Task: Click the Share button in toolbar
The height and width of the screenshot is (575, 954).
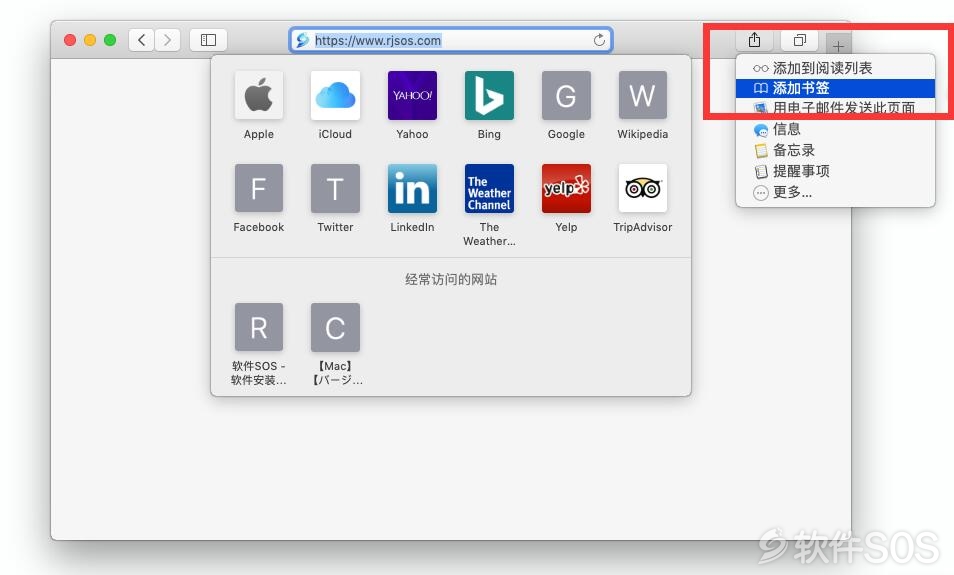Action: point(754,40)
